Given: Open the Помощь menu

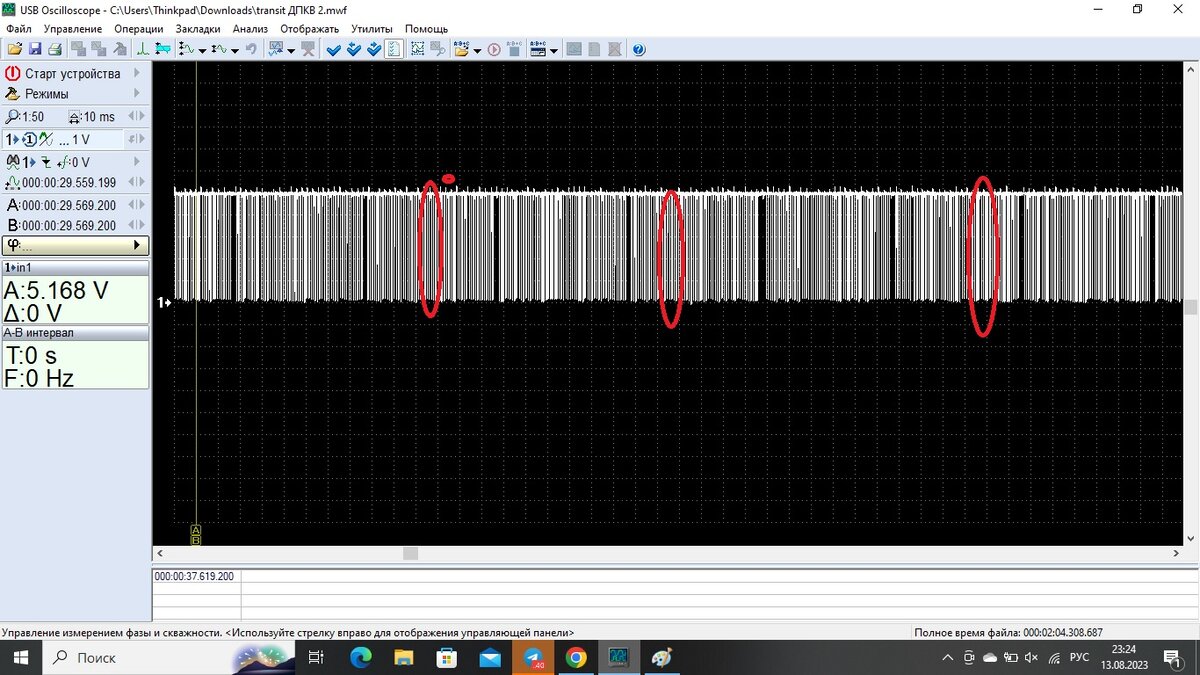Looking at the screenshot, I should [x=426, y=29].
